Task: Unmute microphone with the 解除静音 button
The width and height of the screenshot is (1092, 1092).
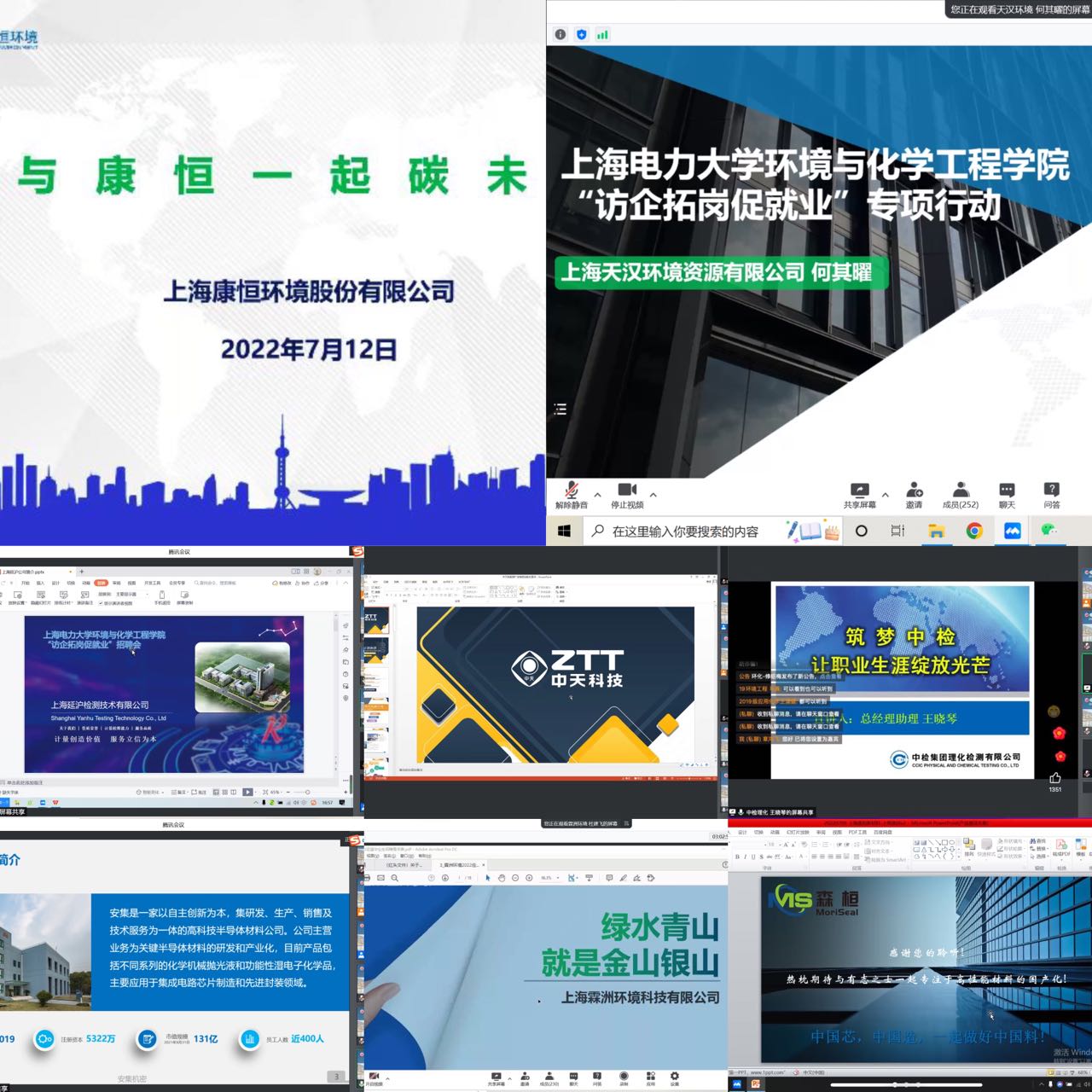Action: coord(571,494)
